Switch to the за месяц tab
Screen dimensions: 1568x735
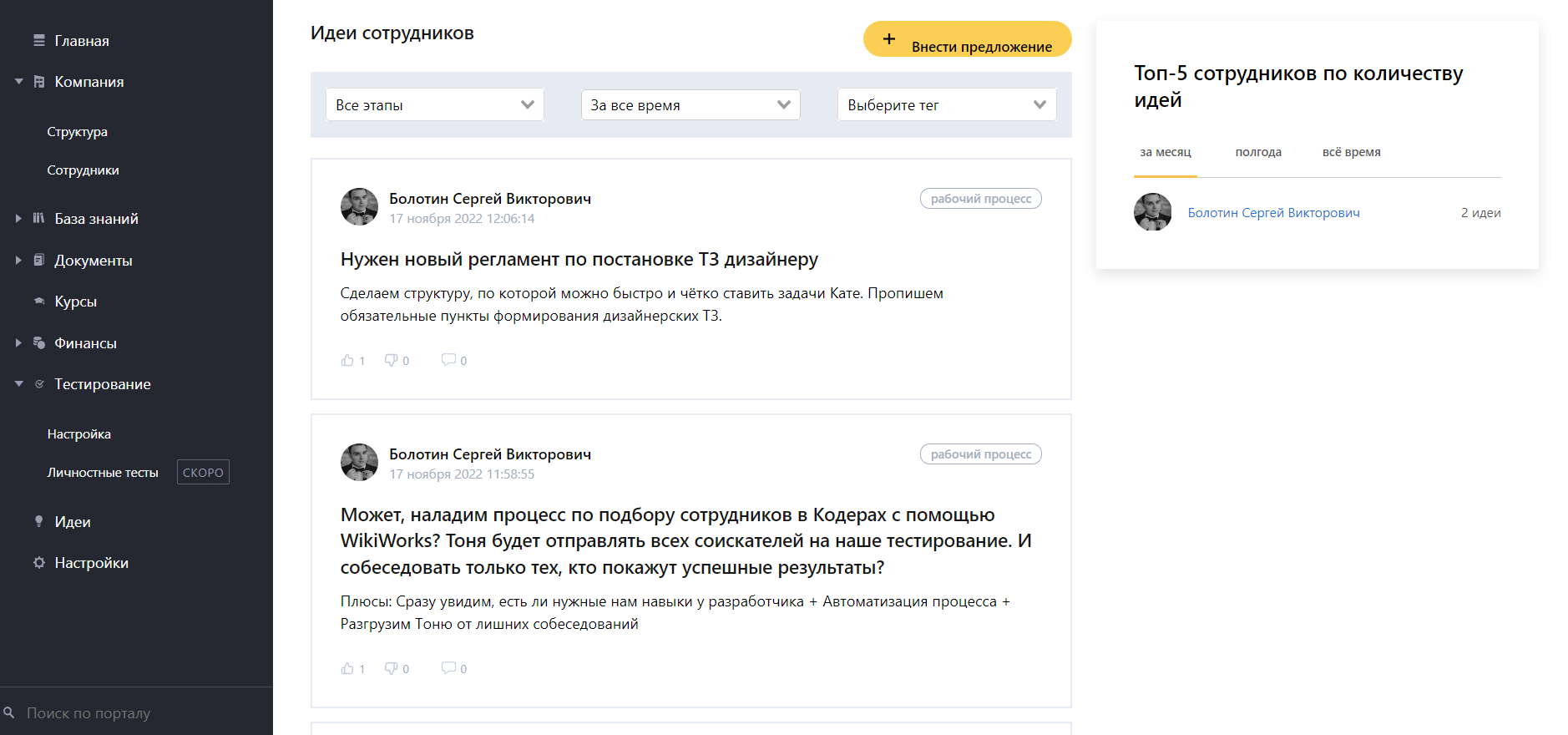pos(1166,152)
